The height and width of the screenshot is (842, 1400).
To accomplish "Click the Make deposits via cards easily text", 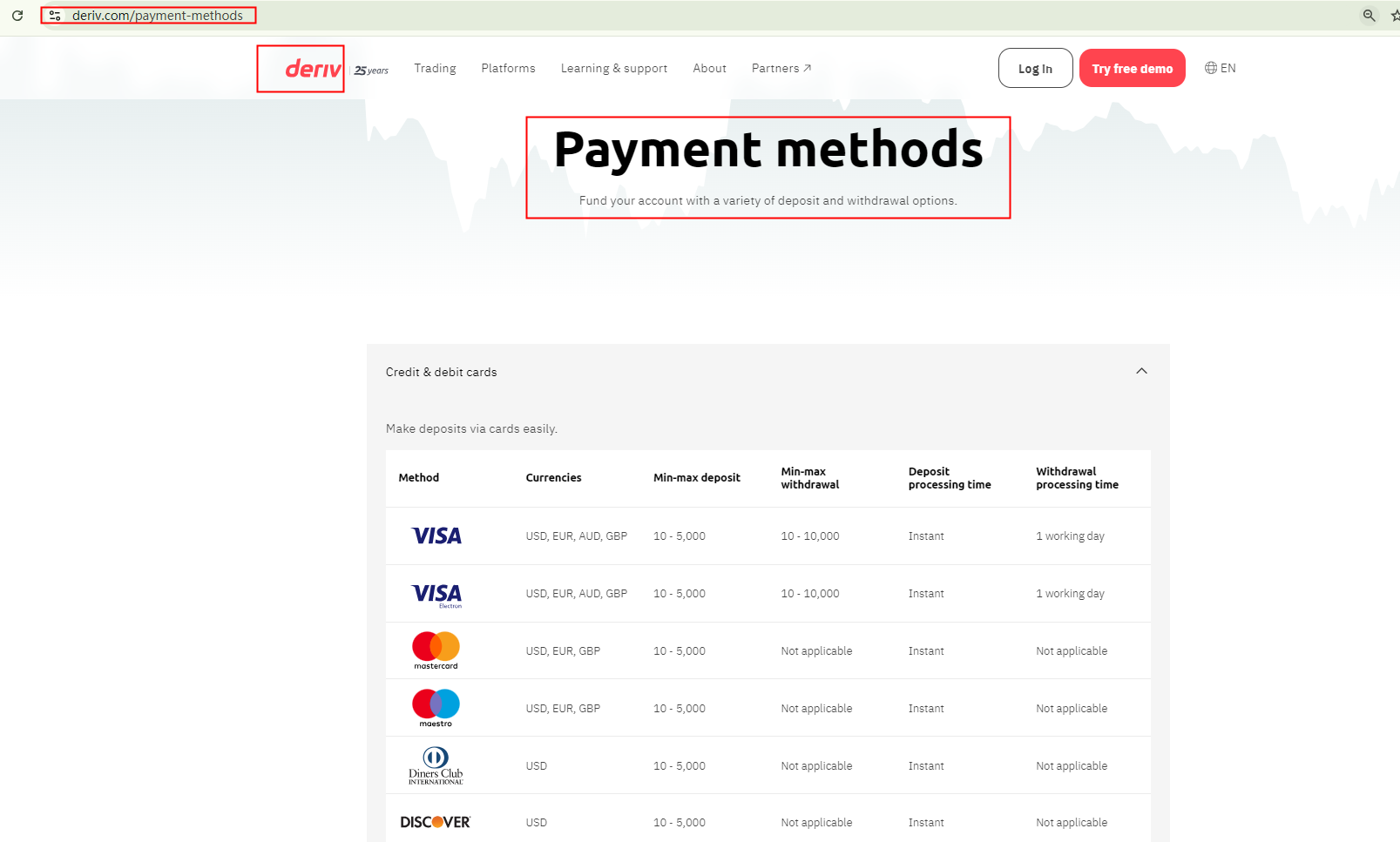I will pyautogui.click(x=471, y=428).
